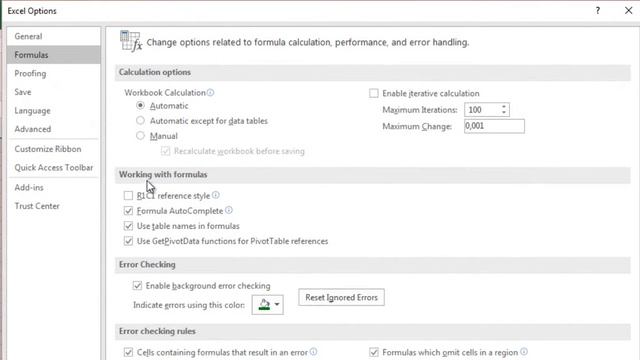Expand the error color dropdown arrow

point(277,304)
